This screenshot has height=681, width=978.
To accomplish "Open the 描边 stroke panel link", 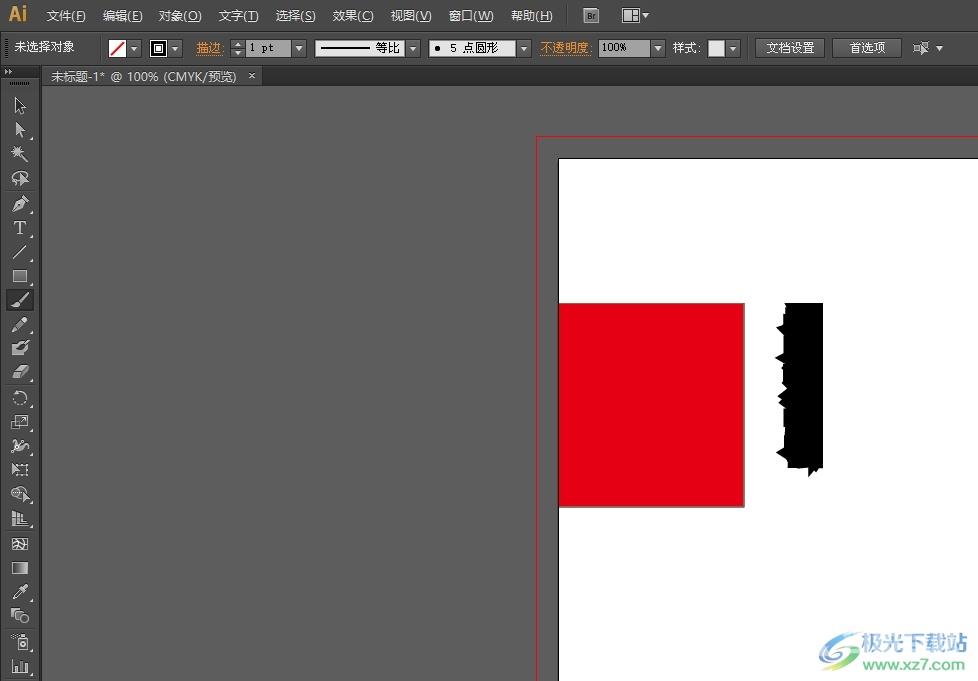I will point(210,48).
